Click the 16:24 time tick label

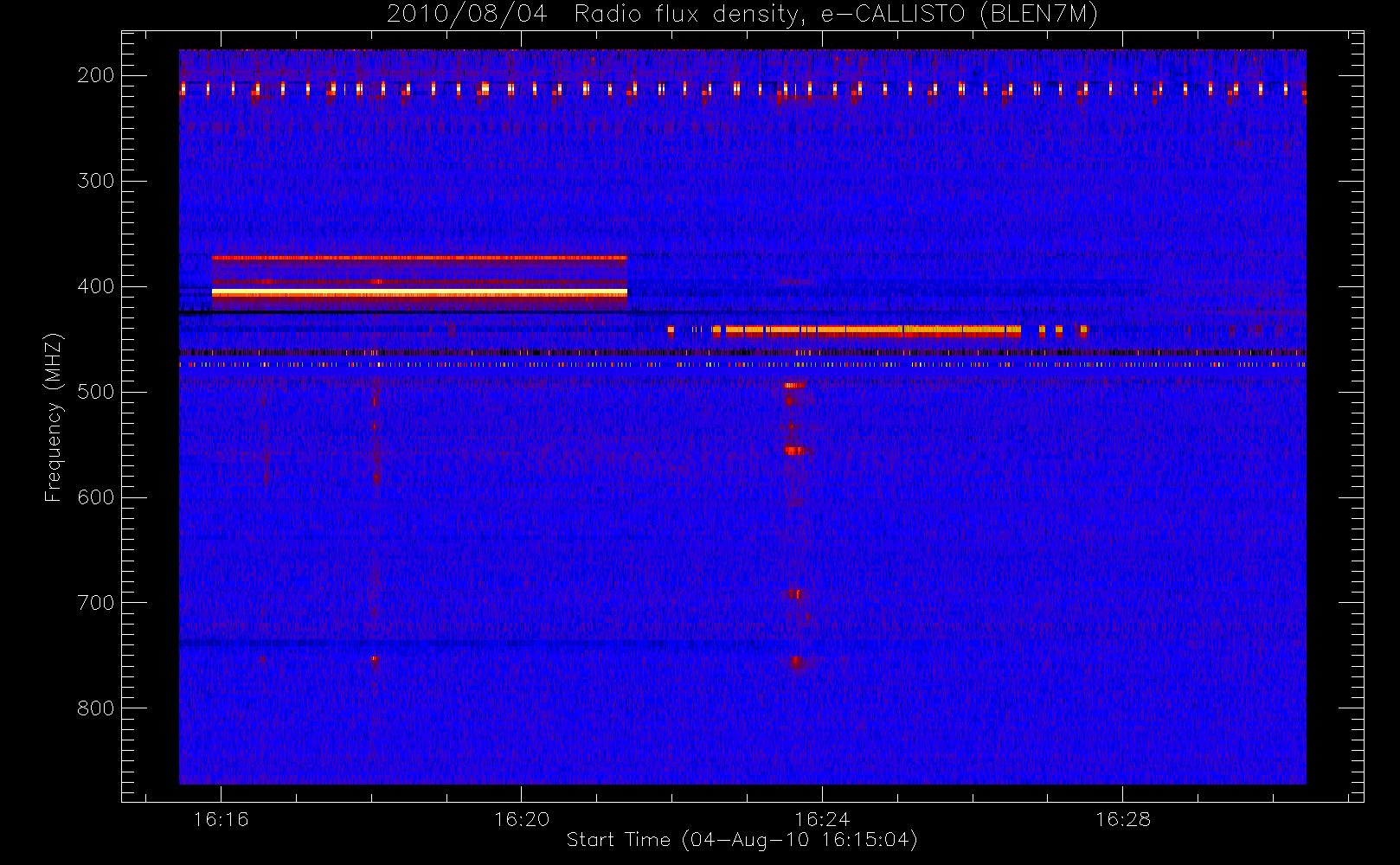pyautogui.click(x=822, y=819)
